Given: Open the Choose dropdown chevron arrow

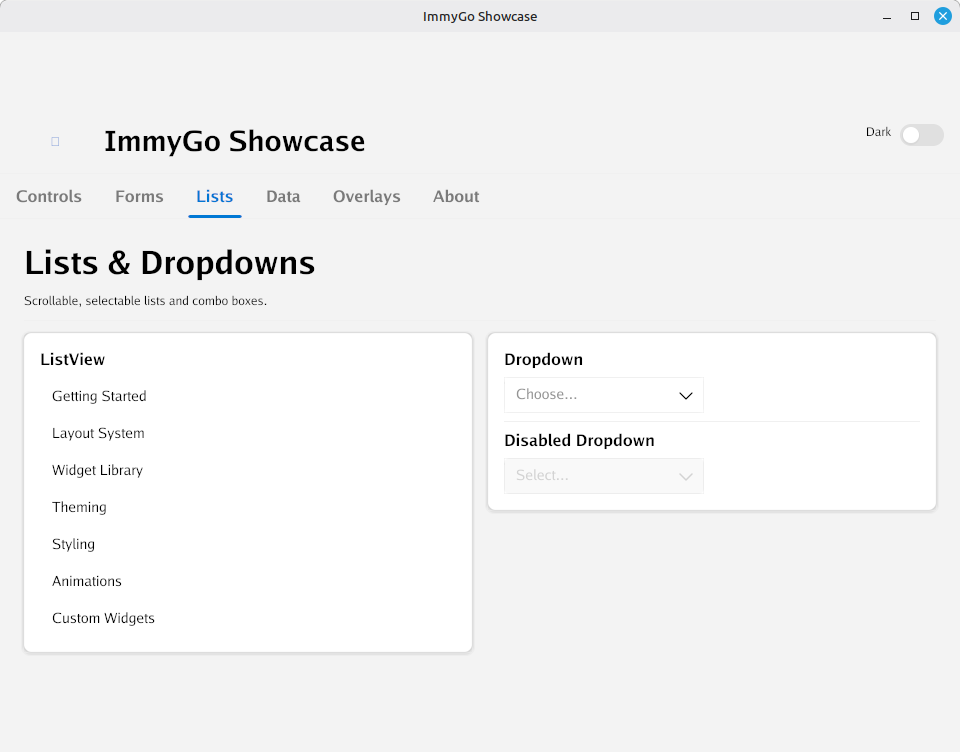Looking at the screenshot, I should (686, 395).
